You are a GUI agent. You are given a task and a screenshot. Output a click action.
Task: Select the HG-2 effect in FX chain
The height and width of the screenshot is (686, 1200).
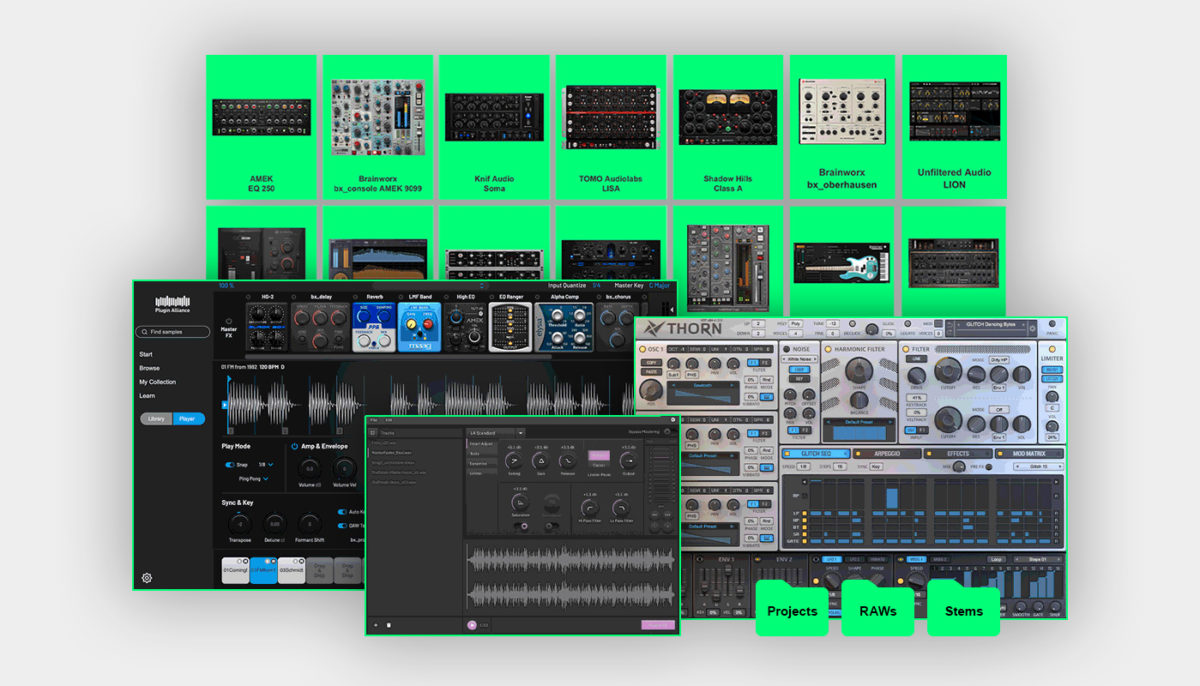[267, 328]
